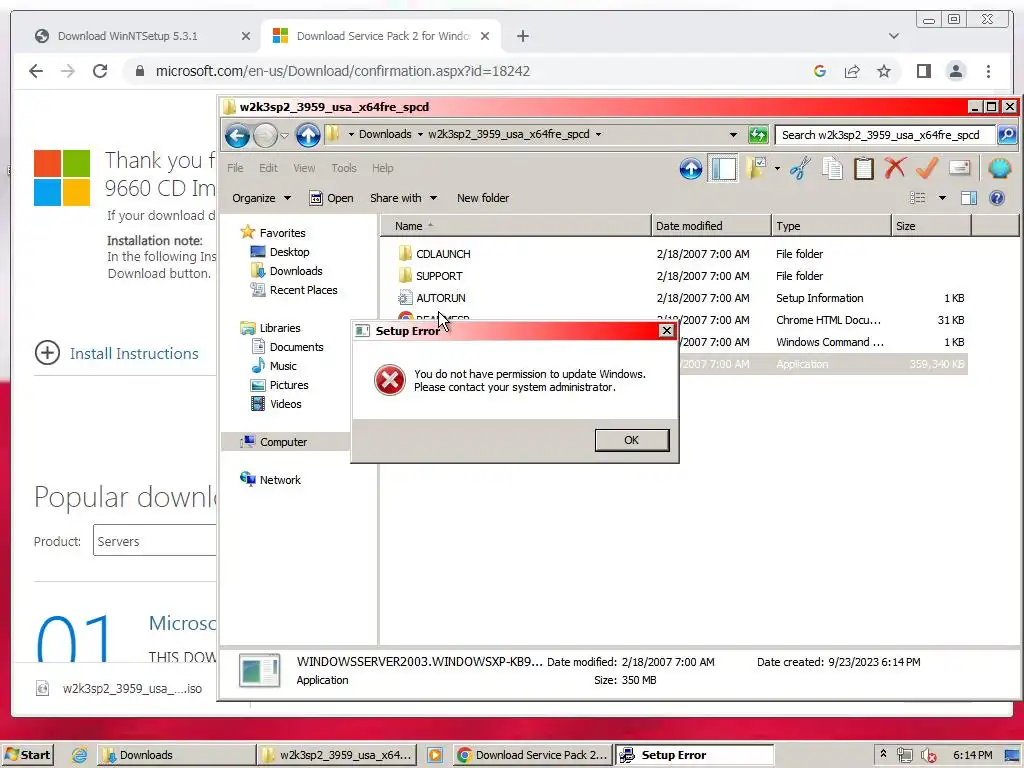
Task: Click Google icon in address bar
Action: [x=820, y=71]
